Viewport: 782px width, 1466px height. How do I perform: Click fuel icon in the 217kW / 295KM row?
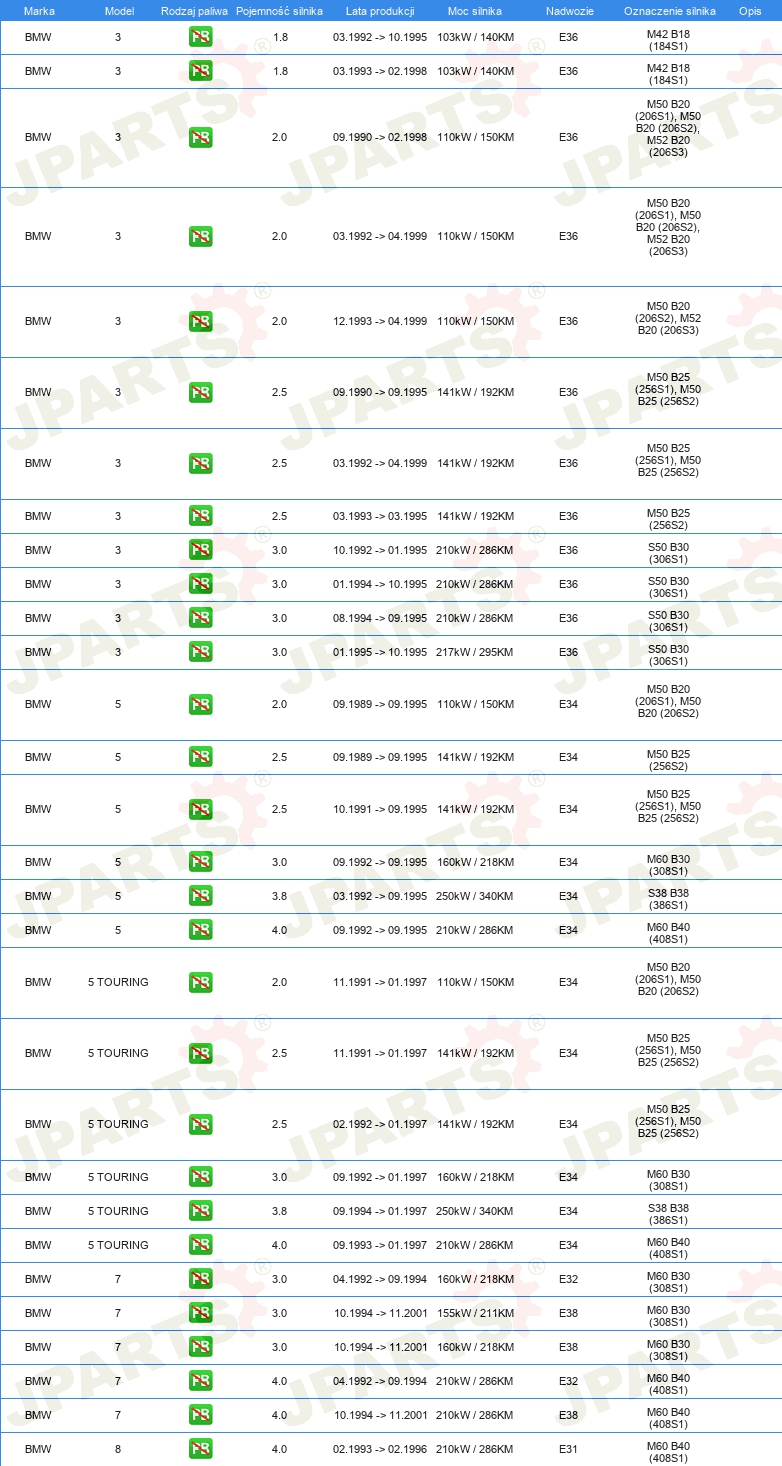tap(200, 653)
